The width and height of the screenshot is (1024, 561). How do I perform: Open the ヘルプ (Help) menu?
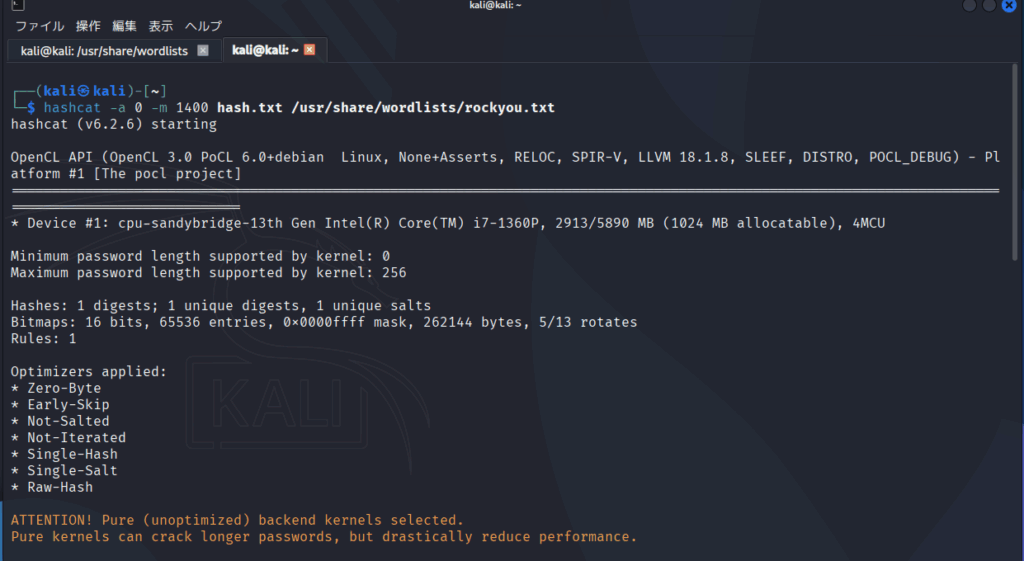[x=204, y=26]
